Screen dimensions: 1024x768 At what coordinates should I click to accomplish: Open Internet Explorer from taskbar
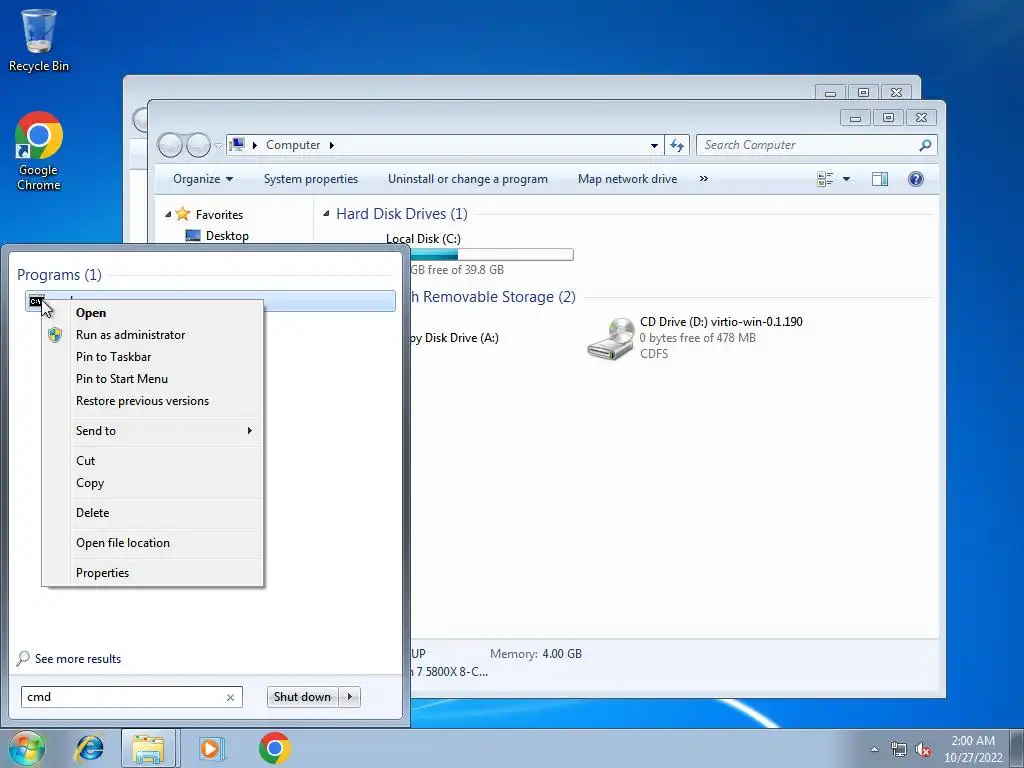tap(89, 748)
